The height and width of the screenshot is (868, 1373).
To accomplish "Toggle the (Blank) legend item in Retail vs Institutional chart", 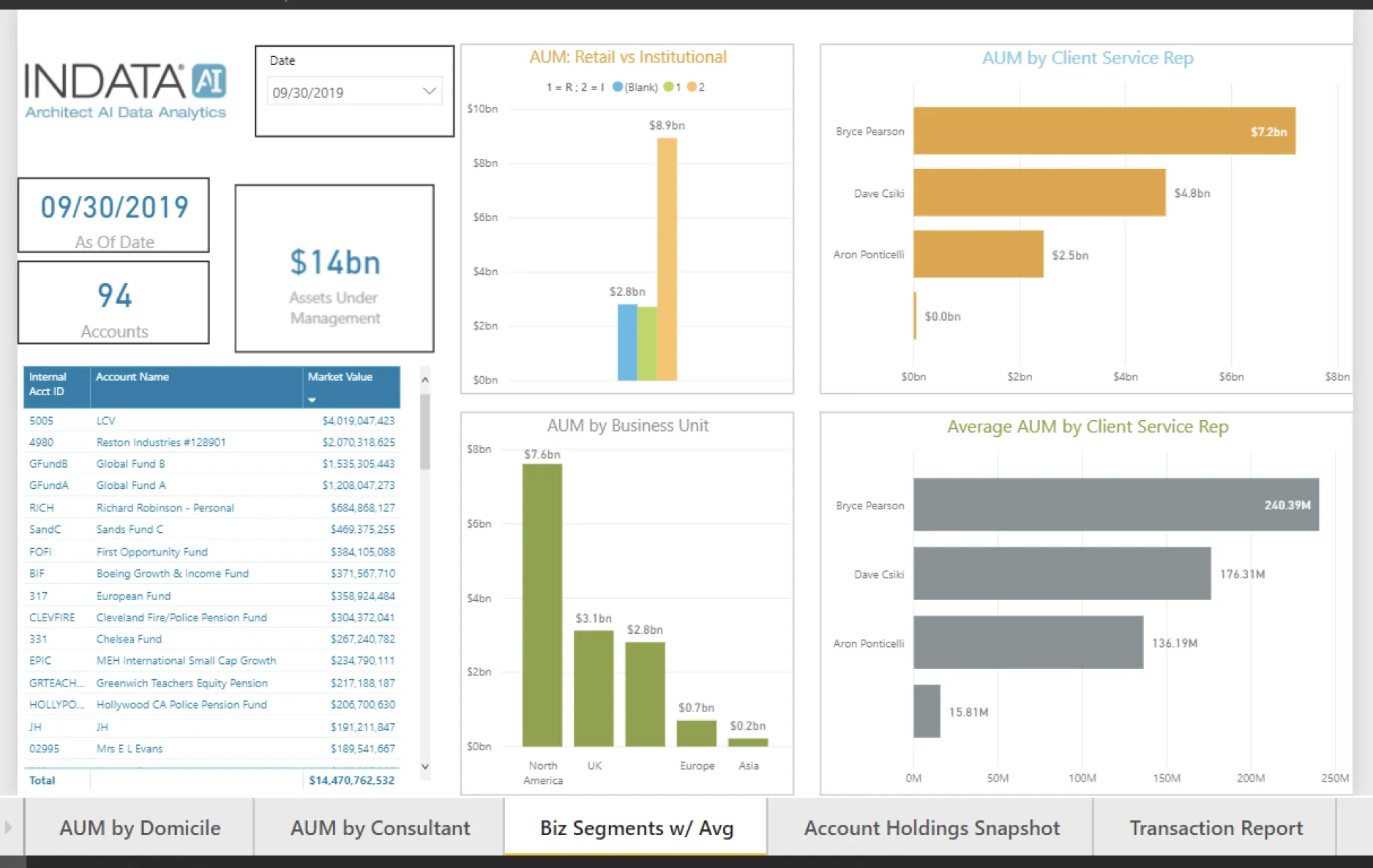I will coord(634,86).
